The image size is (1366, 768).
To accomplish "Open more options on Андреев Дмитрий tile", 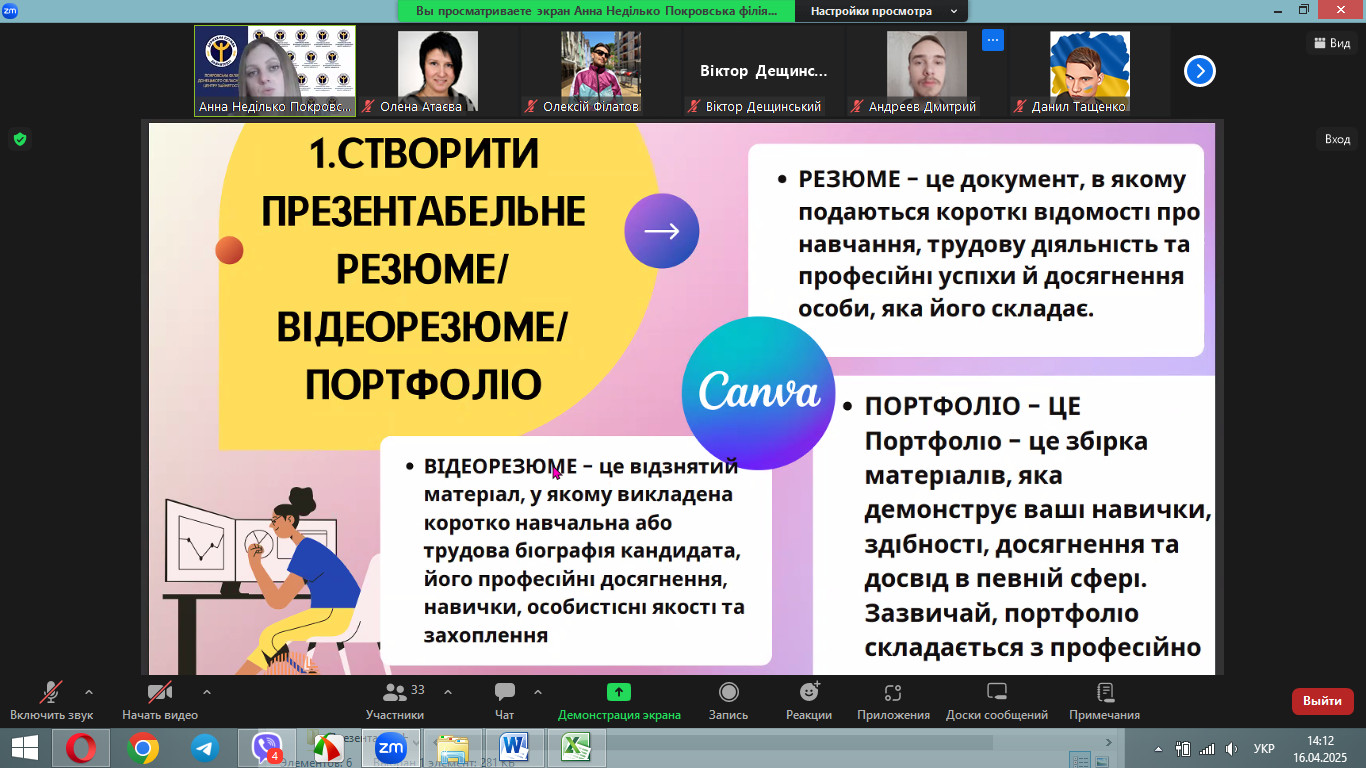I will pos(992,40).
